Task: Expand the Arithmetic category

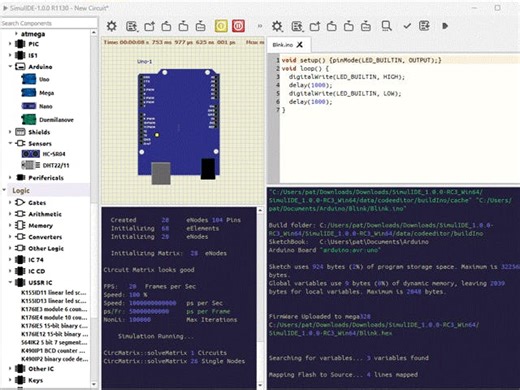Action: click(x=10, y=214)
